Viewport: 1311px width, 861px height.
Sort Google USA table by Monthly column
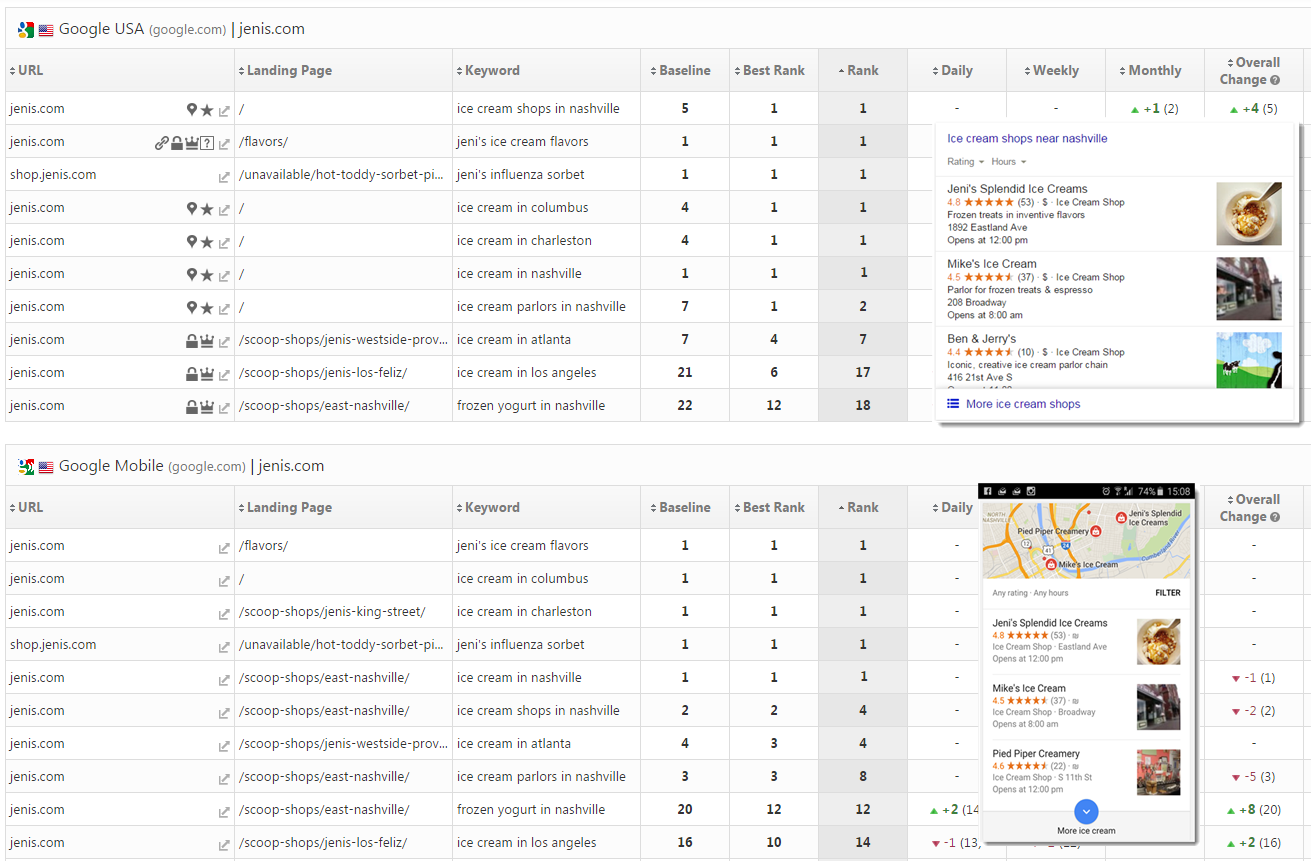click(x=1154, y=71)
